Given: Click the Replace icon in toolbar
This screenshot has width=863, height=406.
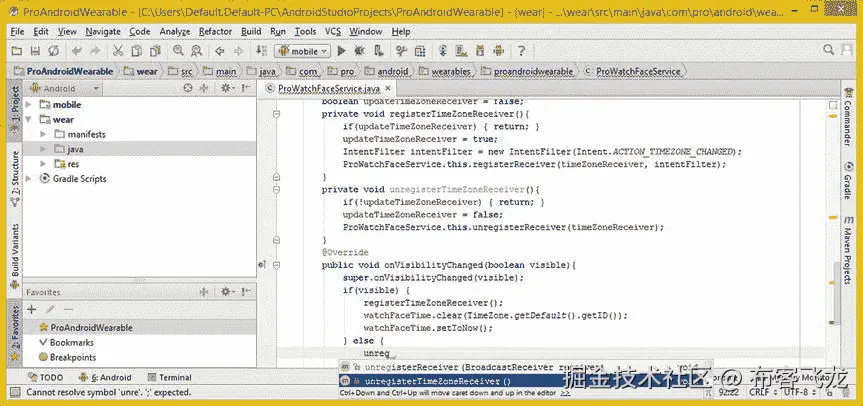Looking at the screenshot, I should 196,51.
